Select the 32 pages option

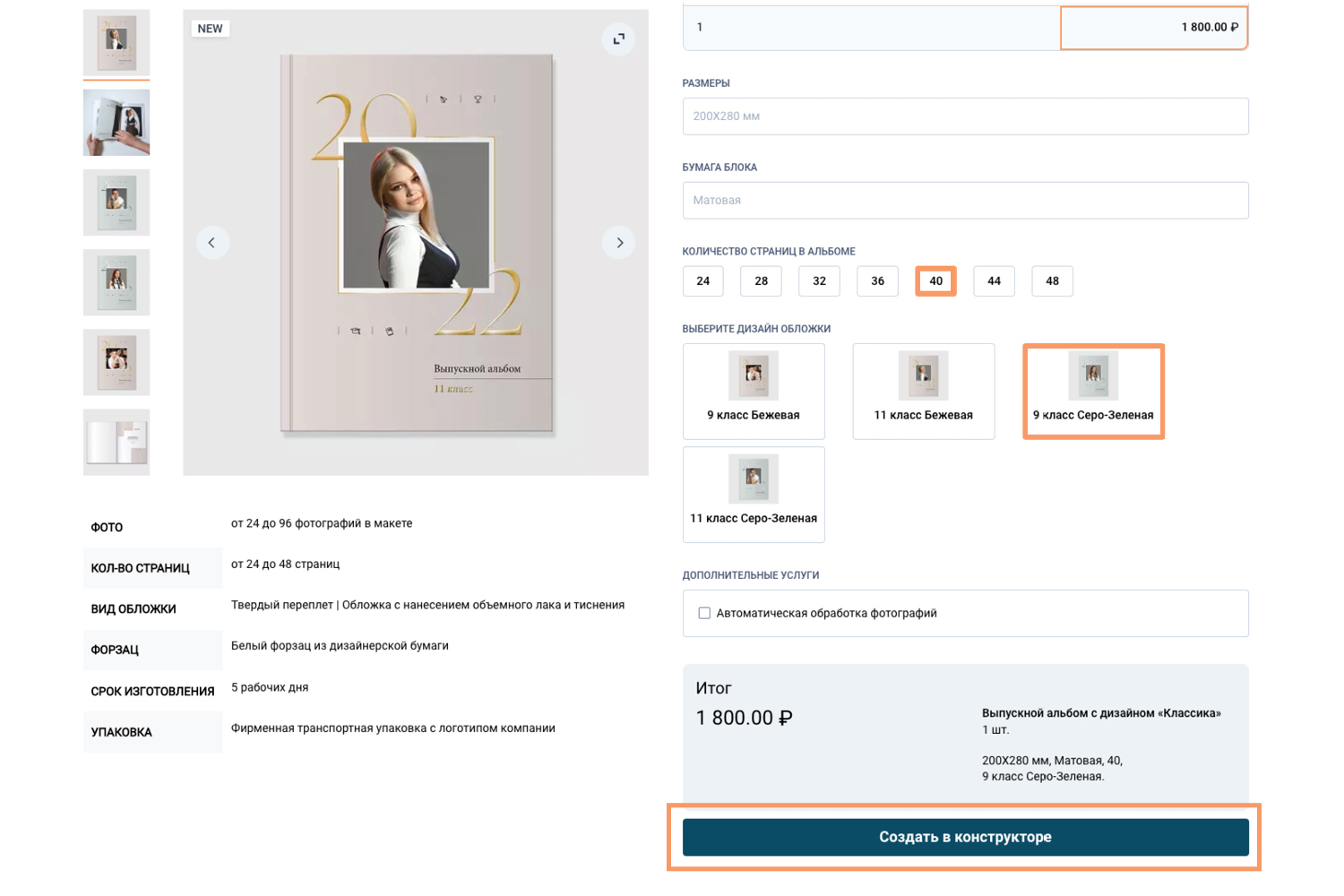pyautogui.click(x=819, y=281)
